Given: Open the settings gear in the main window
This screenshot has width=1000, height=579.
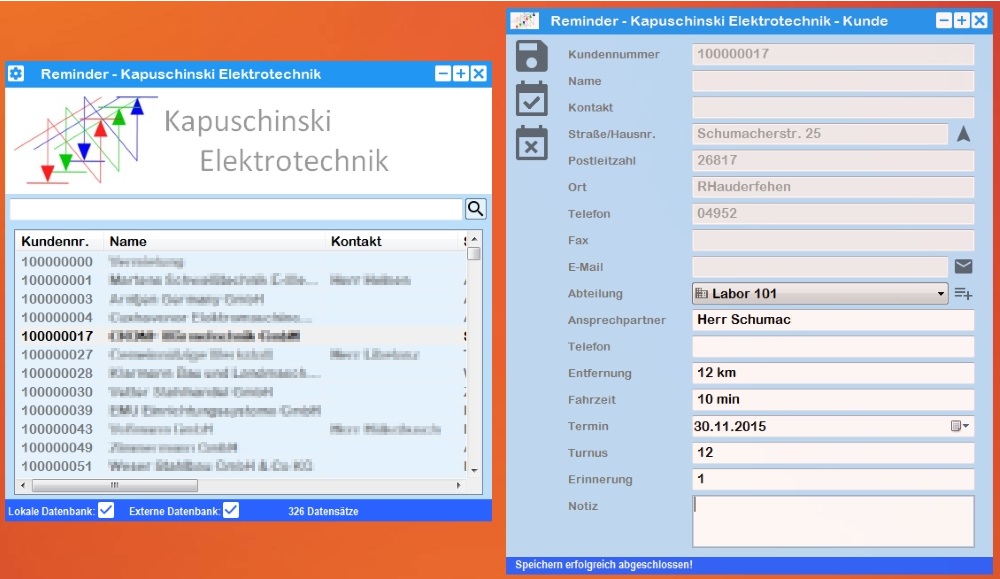Looking at the screenshot, I should (x=16, y=74).
